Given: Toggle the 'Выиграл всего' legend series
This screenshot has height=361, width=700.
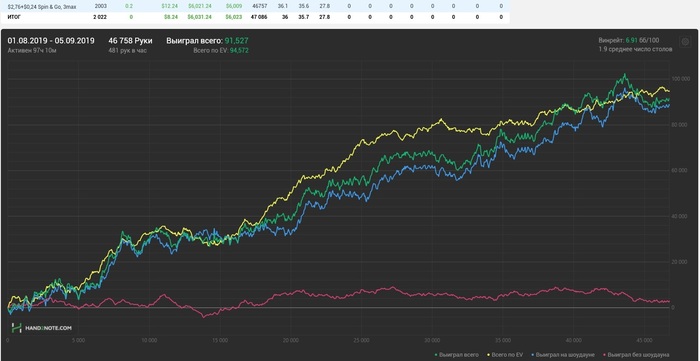Looking at the screenshot, I should pos(457,355).
